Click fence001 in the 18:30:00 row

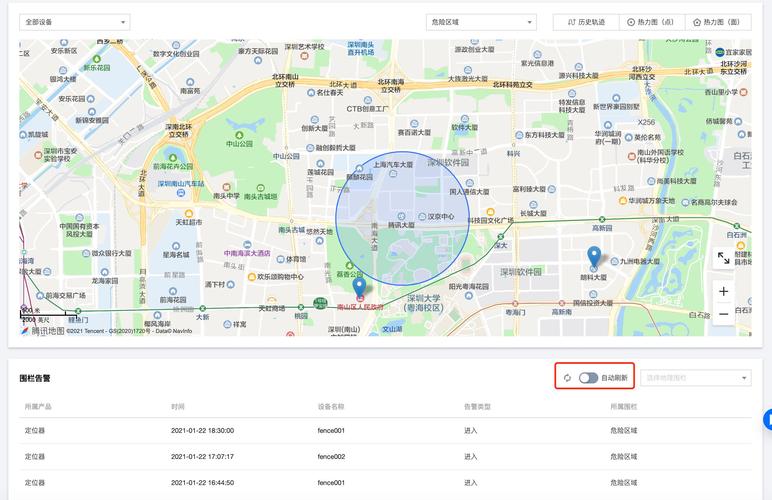331,431
